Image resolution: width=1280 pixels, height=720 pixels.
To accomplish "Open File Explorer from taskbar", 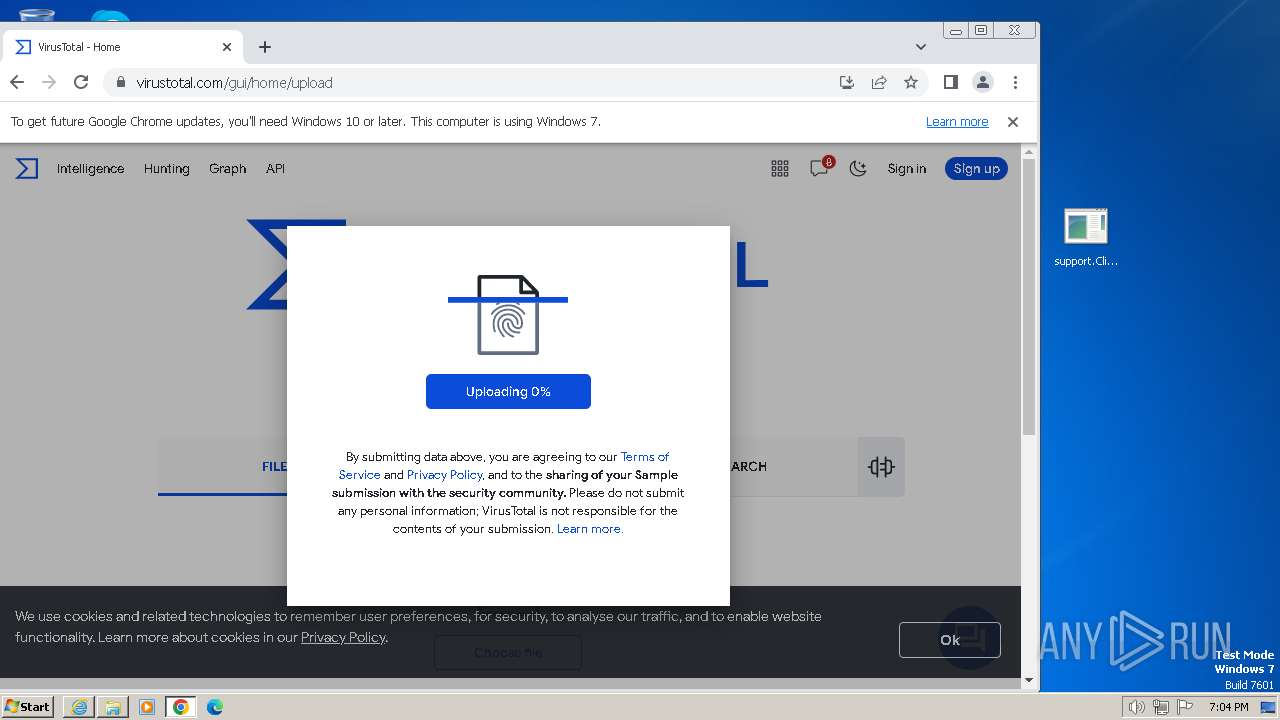I will pos(113,707).
